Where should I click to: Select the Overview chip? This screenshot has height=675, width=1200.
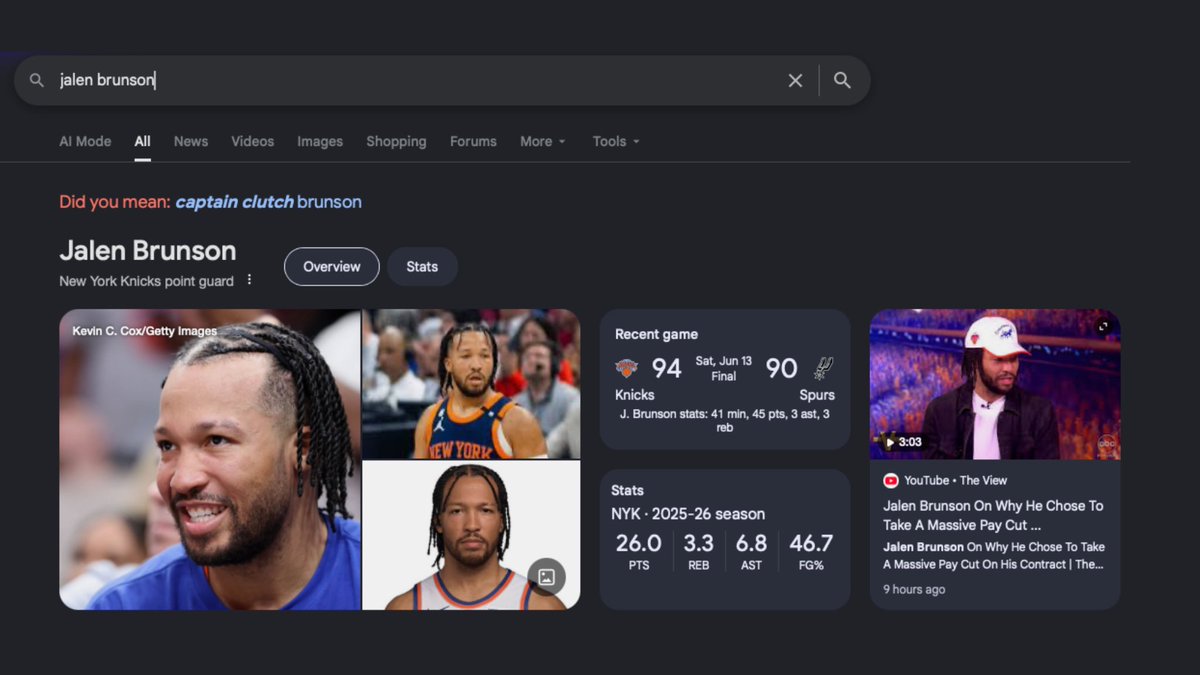(x=332, y=267)
